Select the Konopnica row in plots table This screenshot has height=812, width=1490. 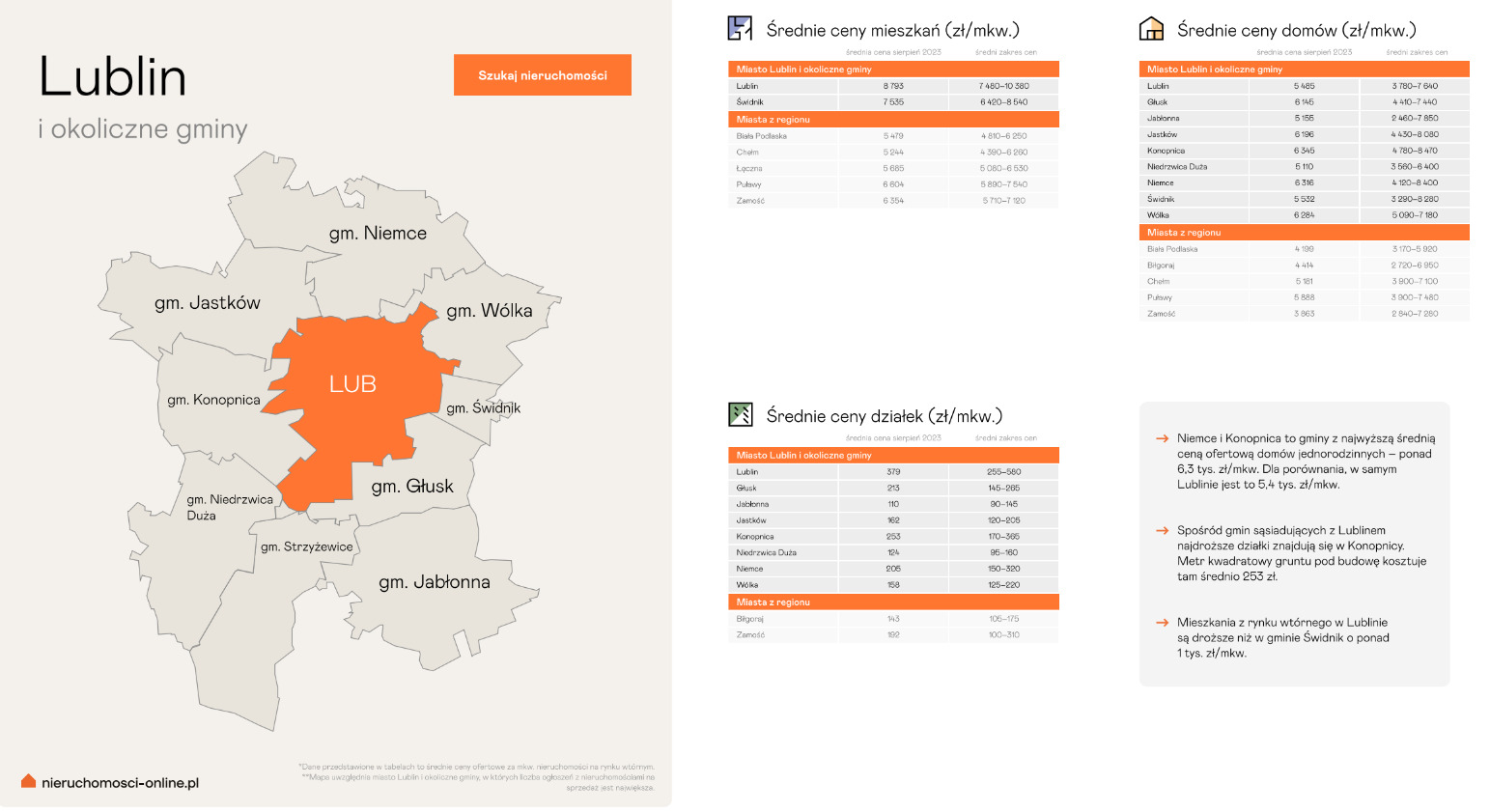893,537
